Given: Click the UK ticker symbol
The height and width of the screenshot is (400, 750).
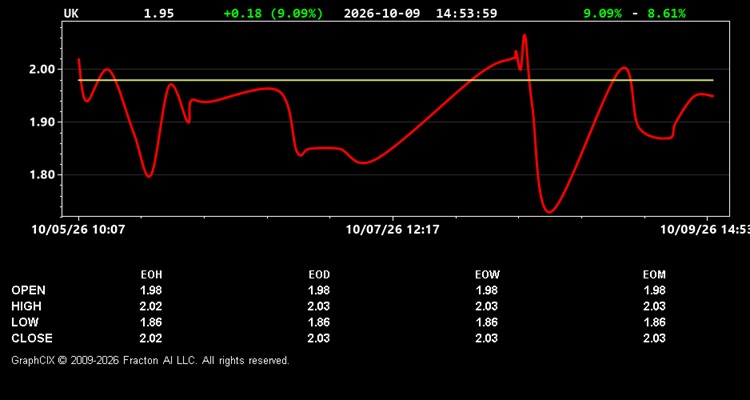Looking at the screenshot, I should coord(71,13).
